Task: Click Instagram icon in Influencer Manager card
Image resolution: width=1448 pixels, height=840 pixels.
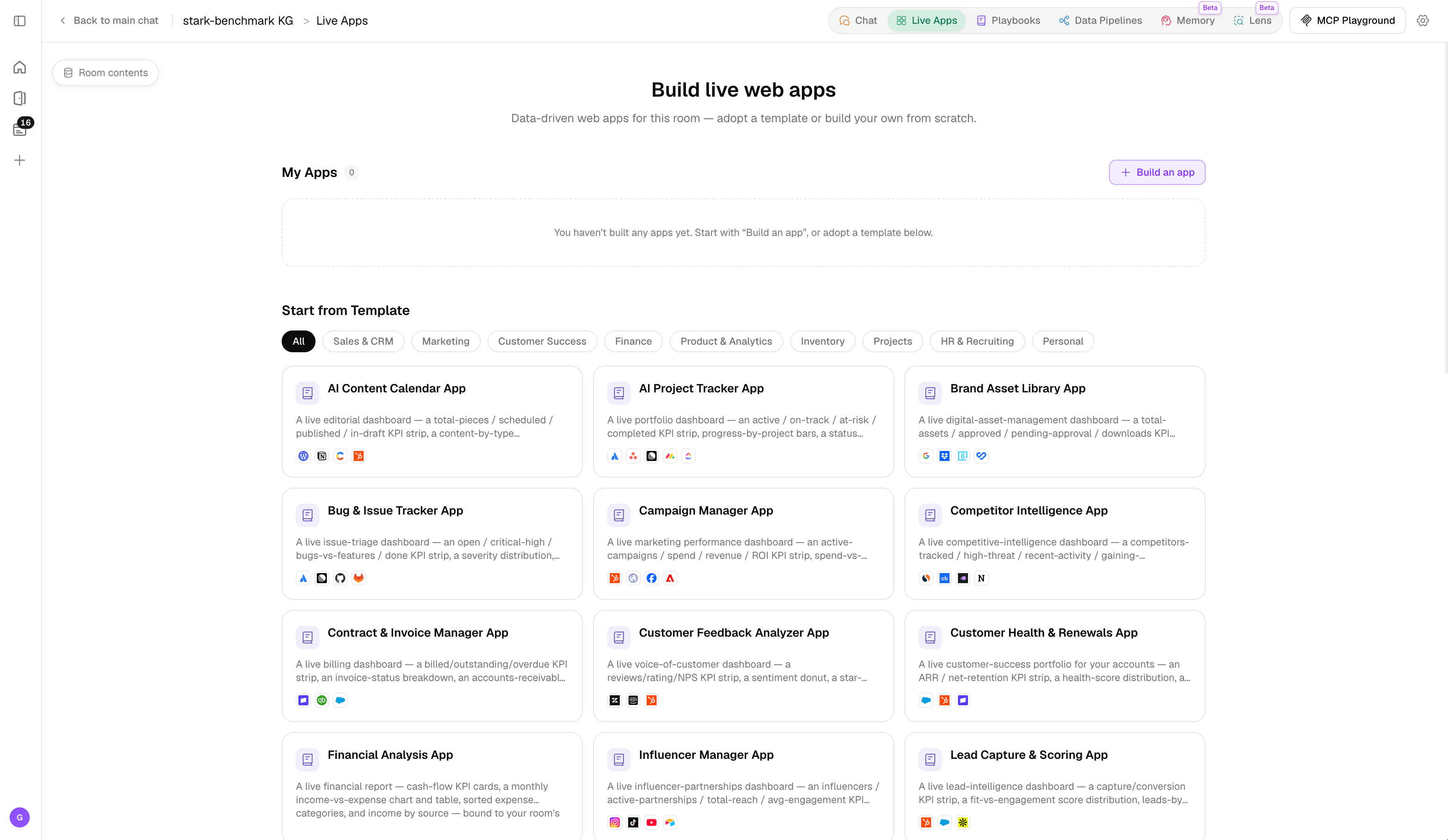Action: 615,822
